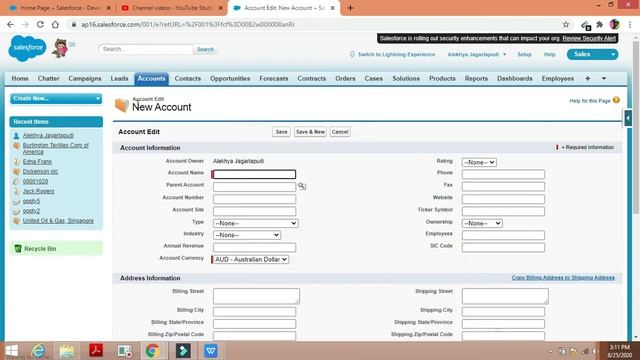The height and width of the screenshot is (360, 640).
Task: Open the Contacts tab
Action: 188,78
